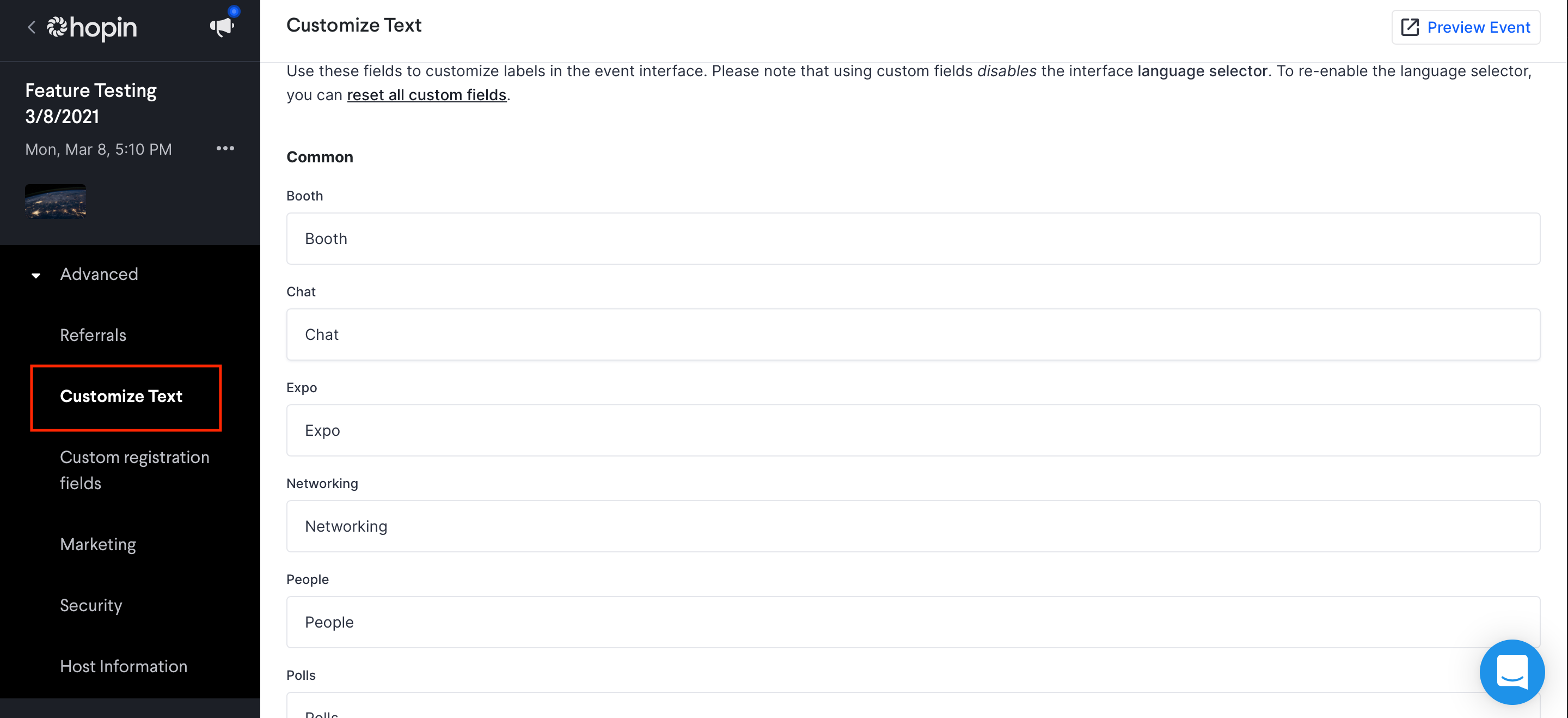
Task: Click the event cover thumbnail
Action: tap(56, 201)
